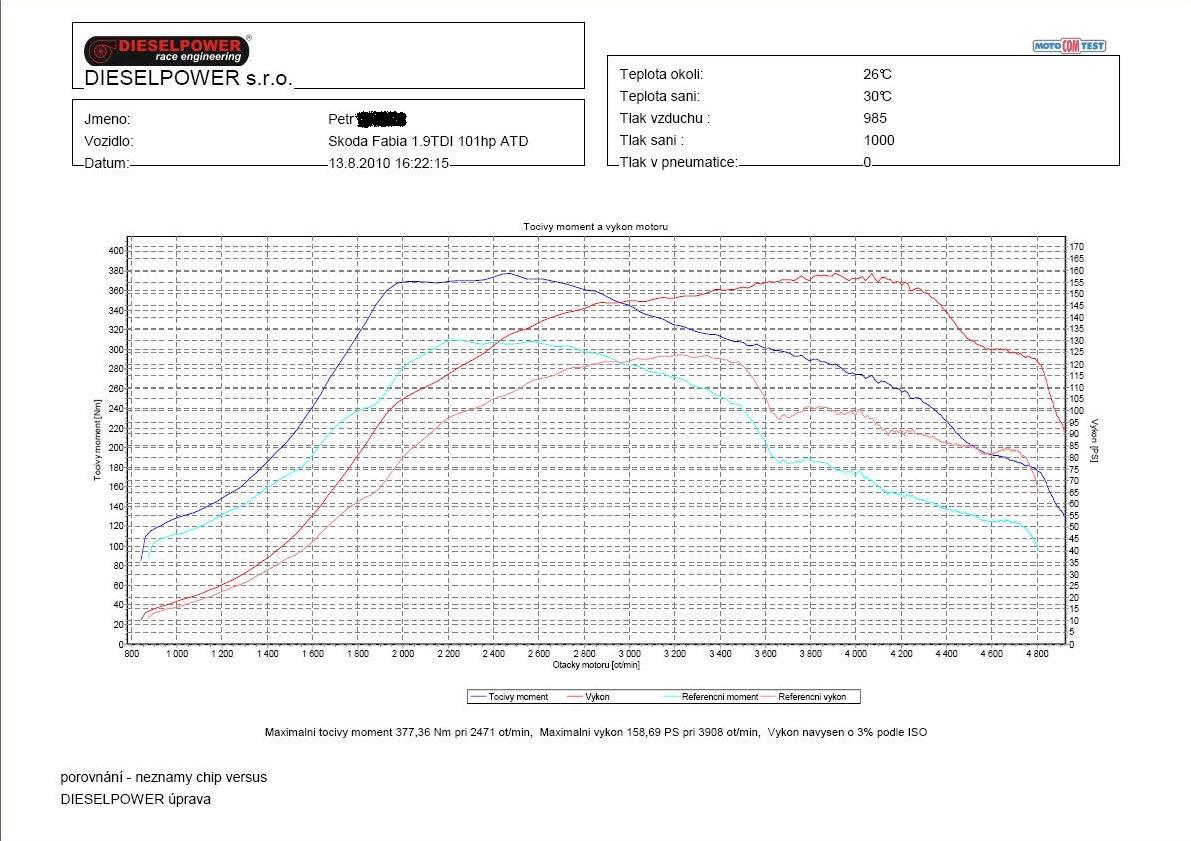
Task: Select the vehicle field Skoda Fabia 1.9TDI
Action: click(x=427, y=141)
